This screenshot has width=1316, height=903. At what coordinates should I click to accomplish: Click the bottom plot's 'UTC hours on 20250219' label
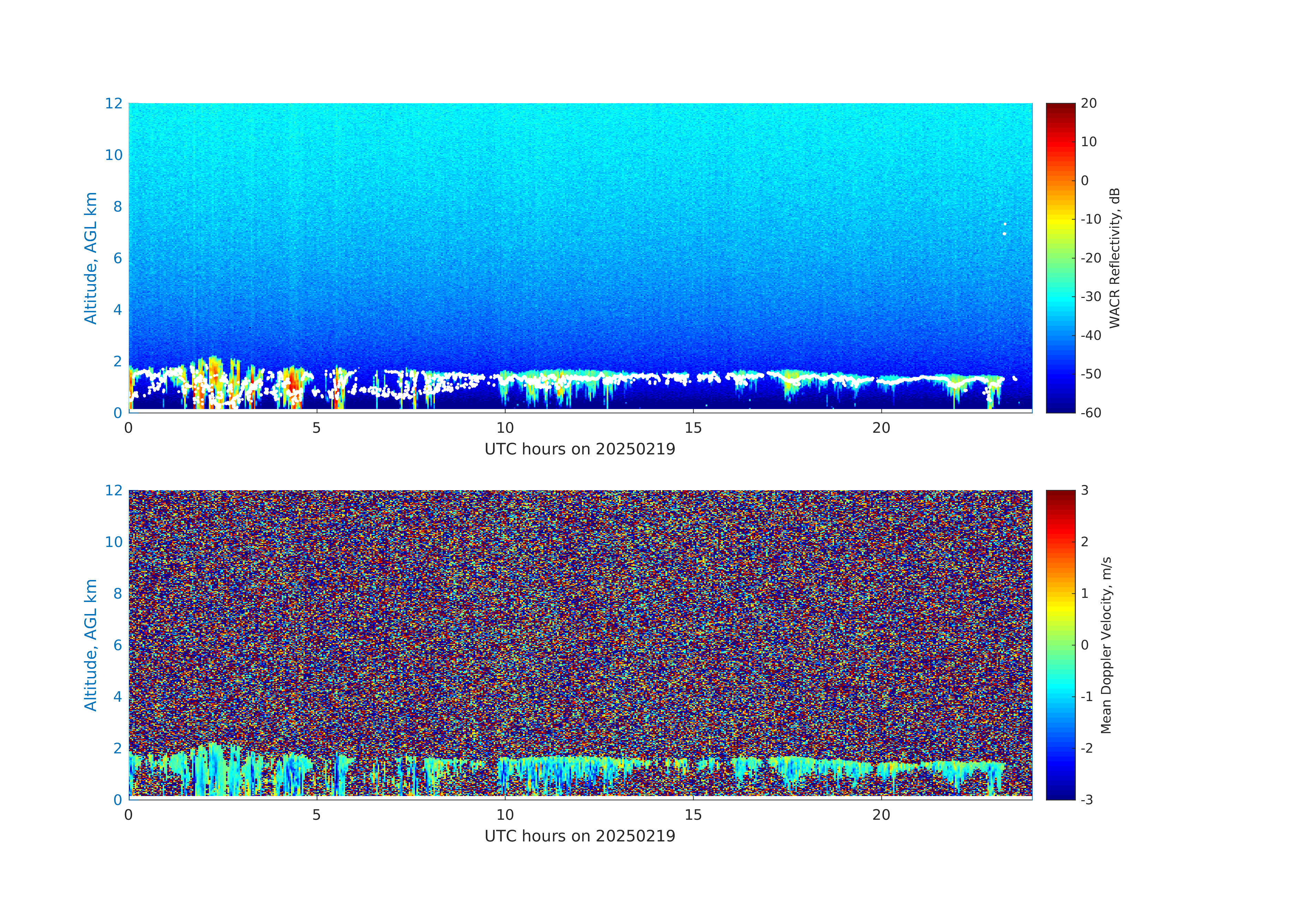click(x=580, y=836)
